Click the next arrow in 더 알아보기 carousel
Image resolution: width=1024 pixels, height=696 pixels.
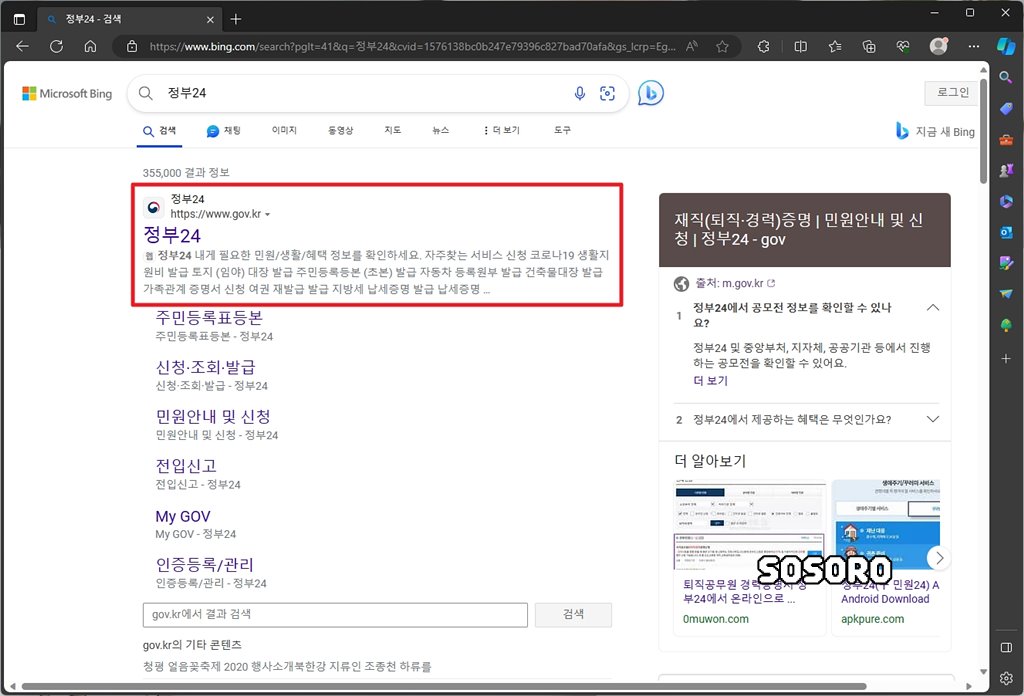939,558
